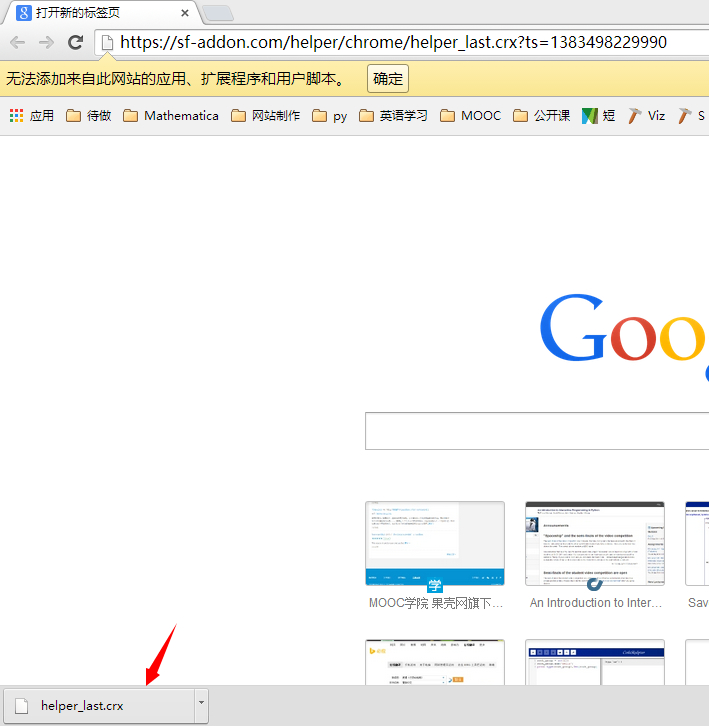The width and height of the screenshot is (709, 726).
Task: Click the An Introduction to Inter... title
Action: coord(596,603)
